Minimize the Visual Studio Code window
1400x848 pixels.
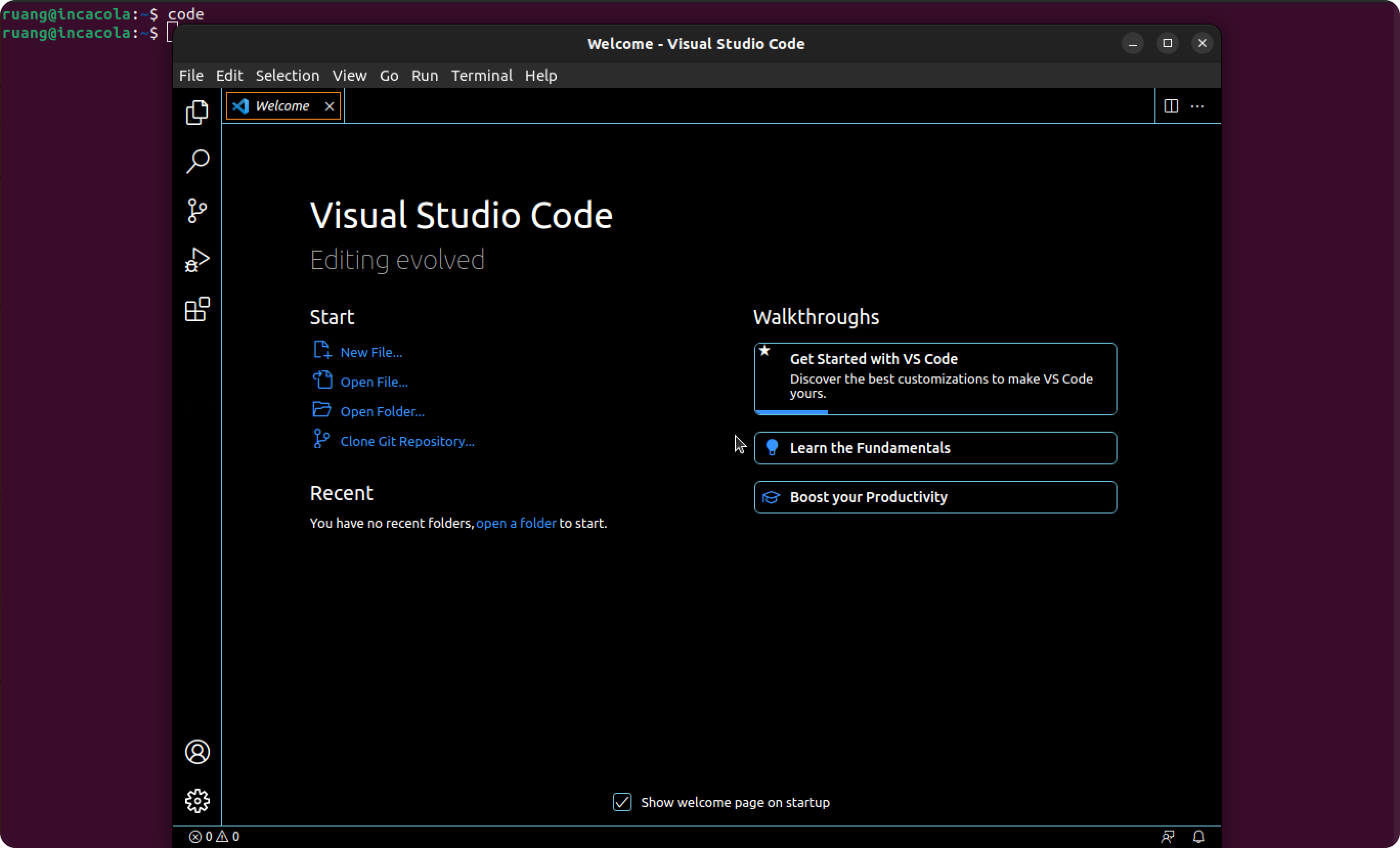click(1132, 43)
